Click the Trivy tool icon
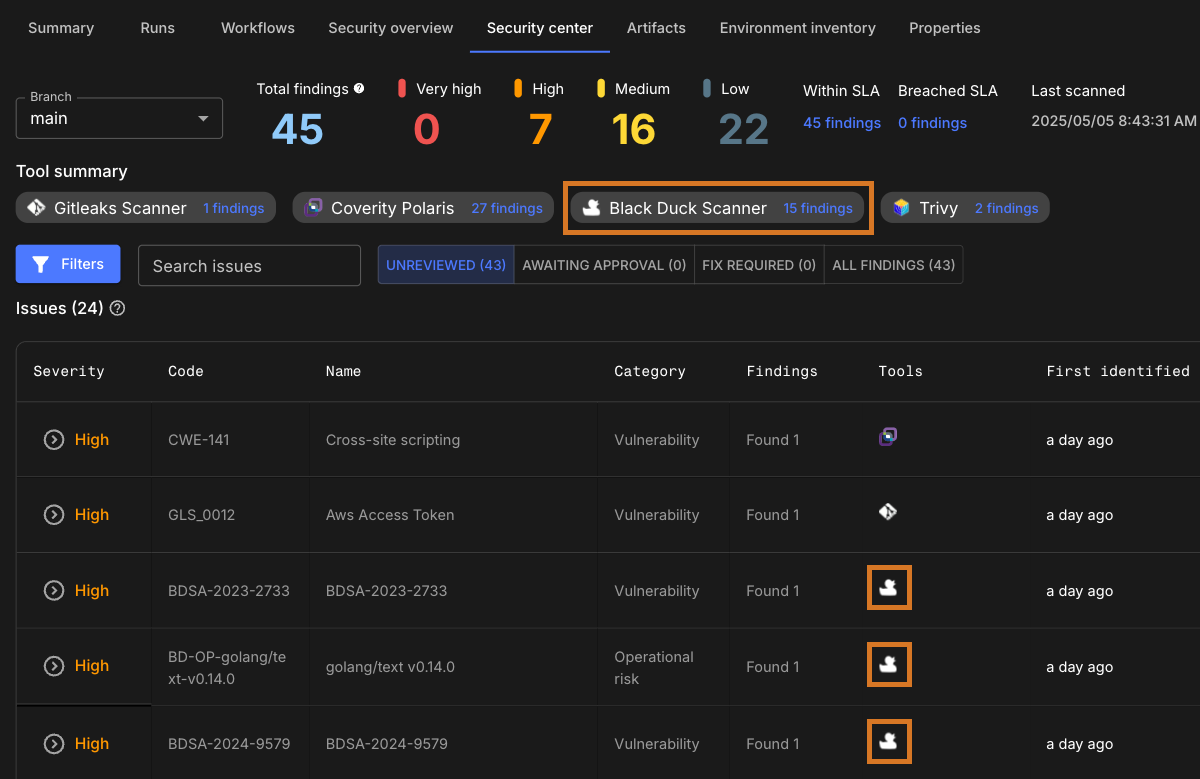 coord(901,208)
